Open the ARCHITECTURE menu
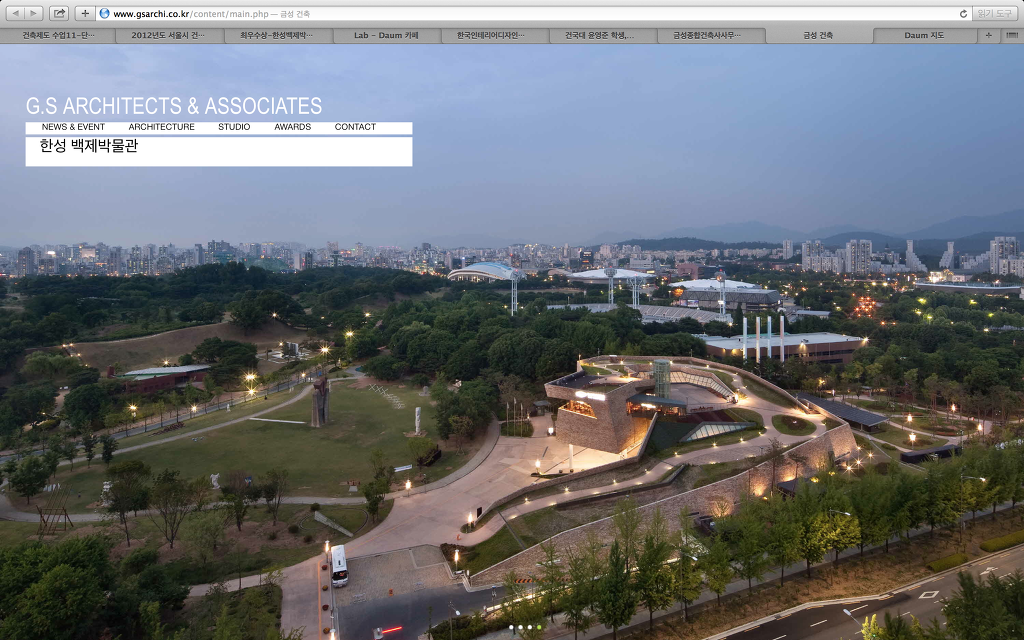Screen dimensions: 1024x640 (x=161, y=127)
